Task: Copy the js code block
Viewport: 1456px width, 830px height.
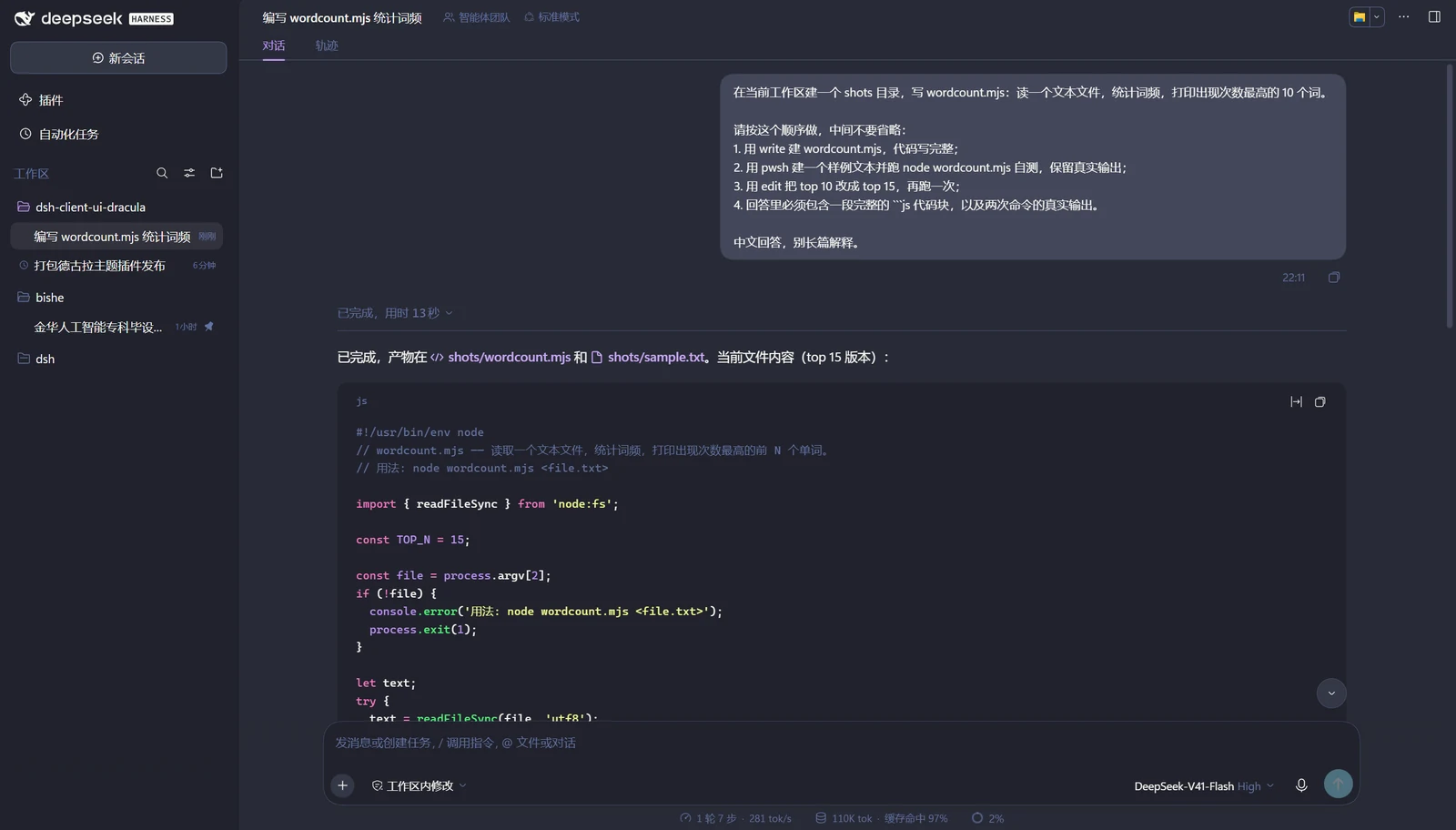Action: pyautogui.click(x=1319, y=401)
